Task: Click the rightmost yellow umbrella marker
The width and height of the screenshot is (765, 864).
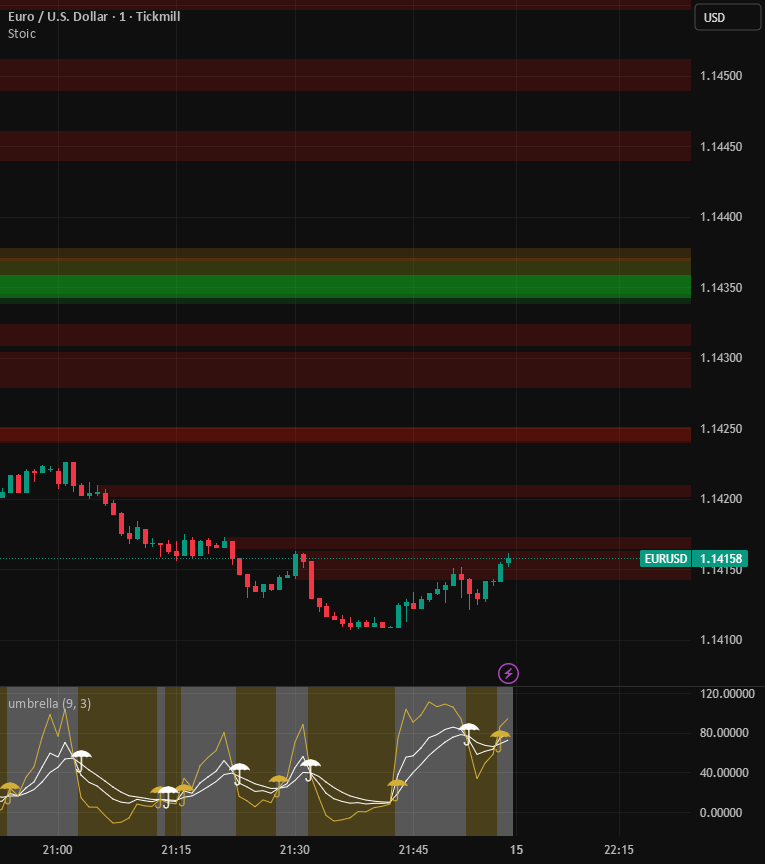Action: pyautogui.click(x=500, y=740)
